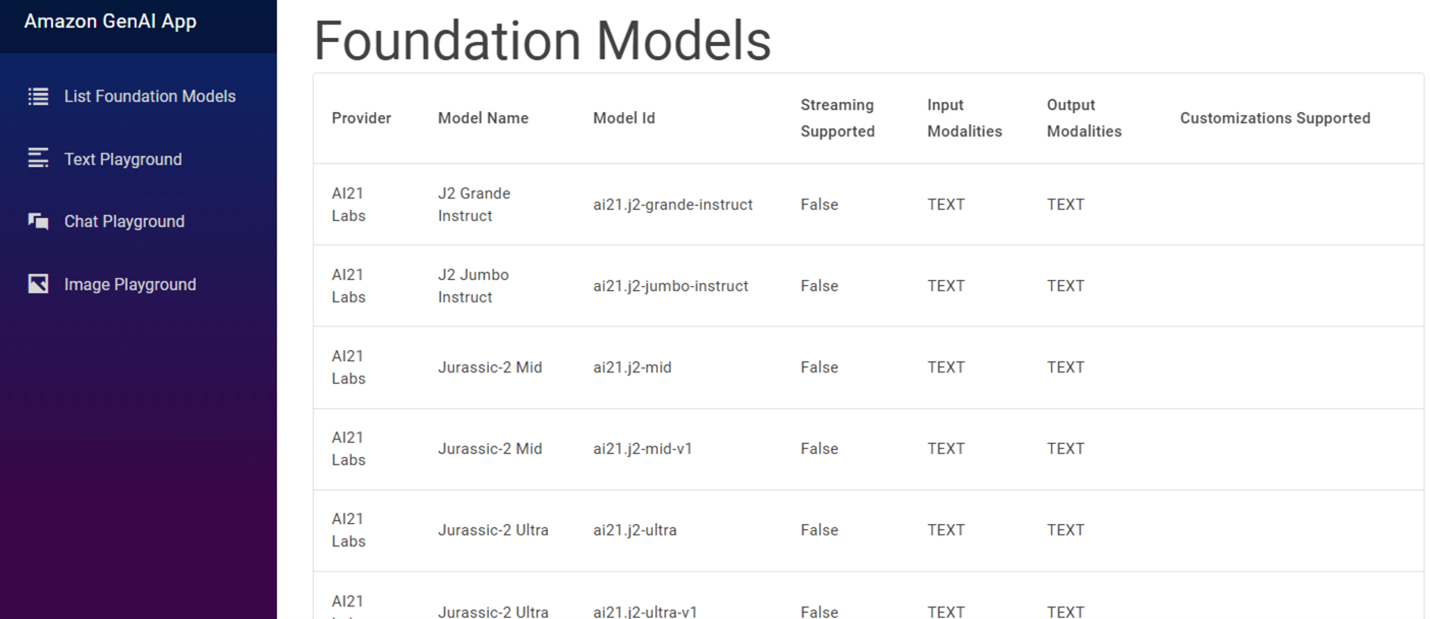This screenshot has width=1430, height=619.
Task: Click the Provider column header
Action: point(362,117)
